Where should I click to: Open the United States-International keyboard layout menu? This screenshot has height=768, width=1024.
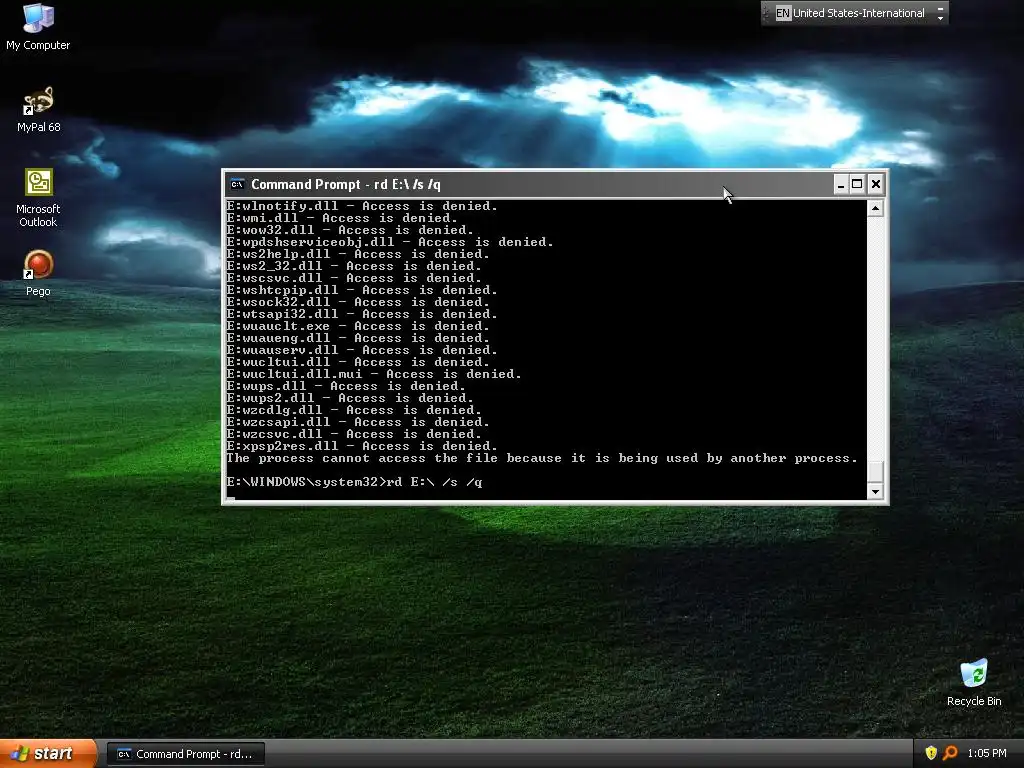[859, 13]
